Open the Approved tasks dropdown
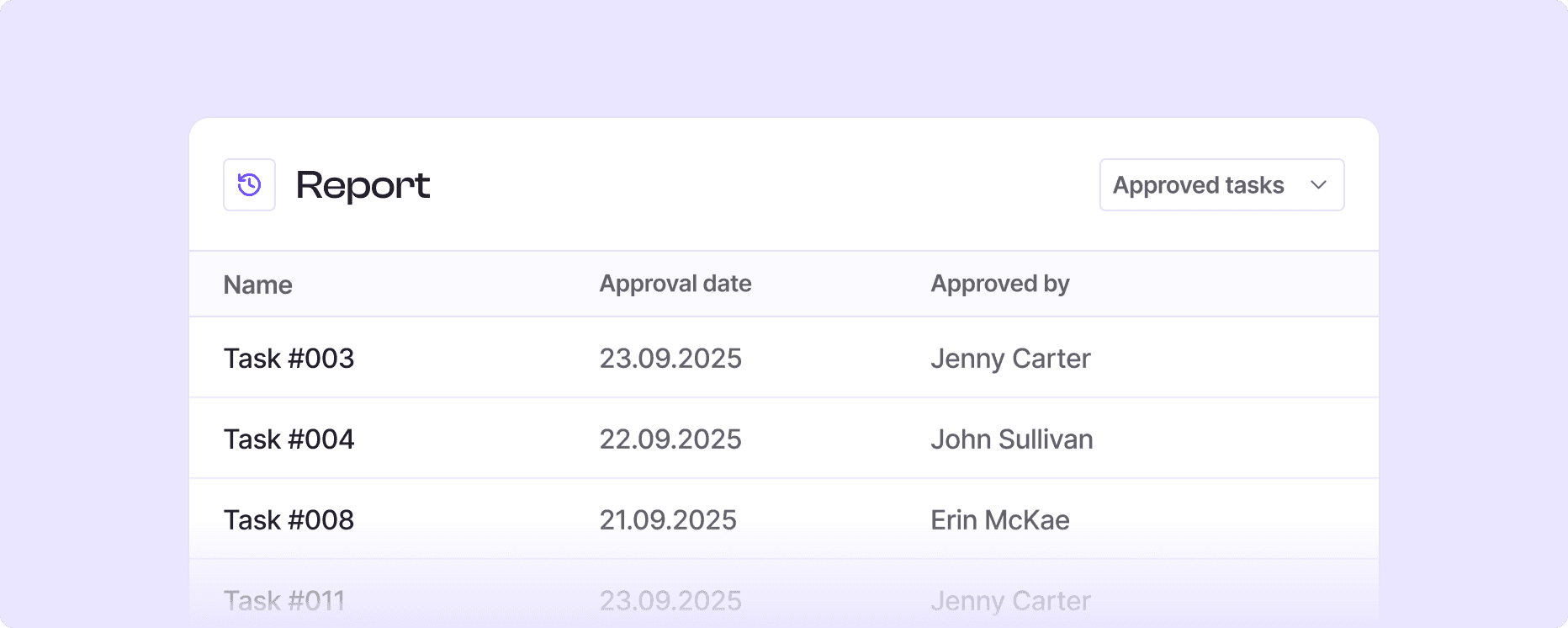The width and height of the screenshot is (1568, 628). coord(1221,184)
